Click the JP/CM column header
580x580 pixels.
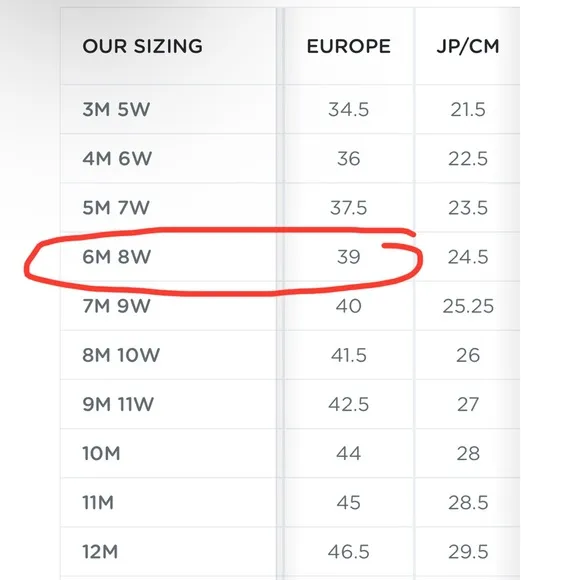(x=468, y=46)
